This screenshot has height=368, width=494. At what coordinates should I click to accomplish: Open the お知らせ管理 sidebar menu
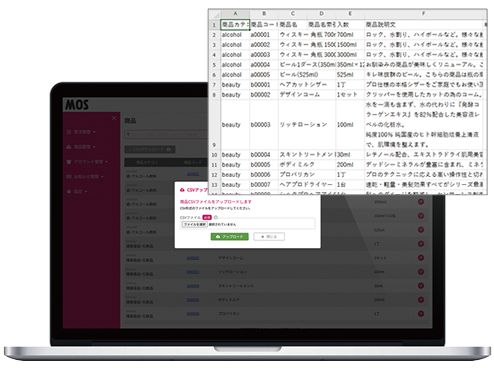click(85, 176)
